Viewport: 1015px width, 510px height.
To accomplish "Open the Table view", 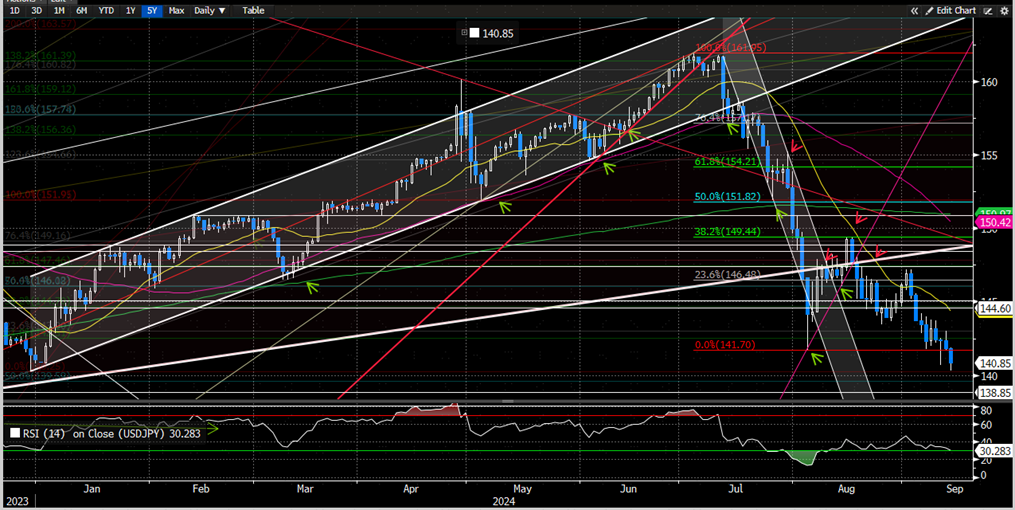I will (253, 10).
